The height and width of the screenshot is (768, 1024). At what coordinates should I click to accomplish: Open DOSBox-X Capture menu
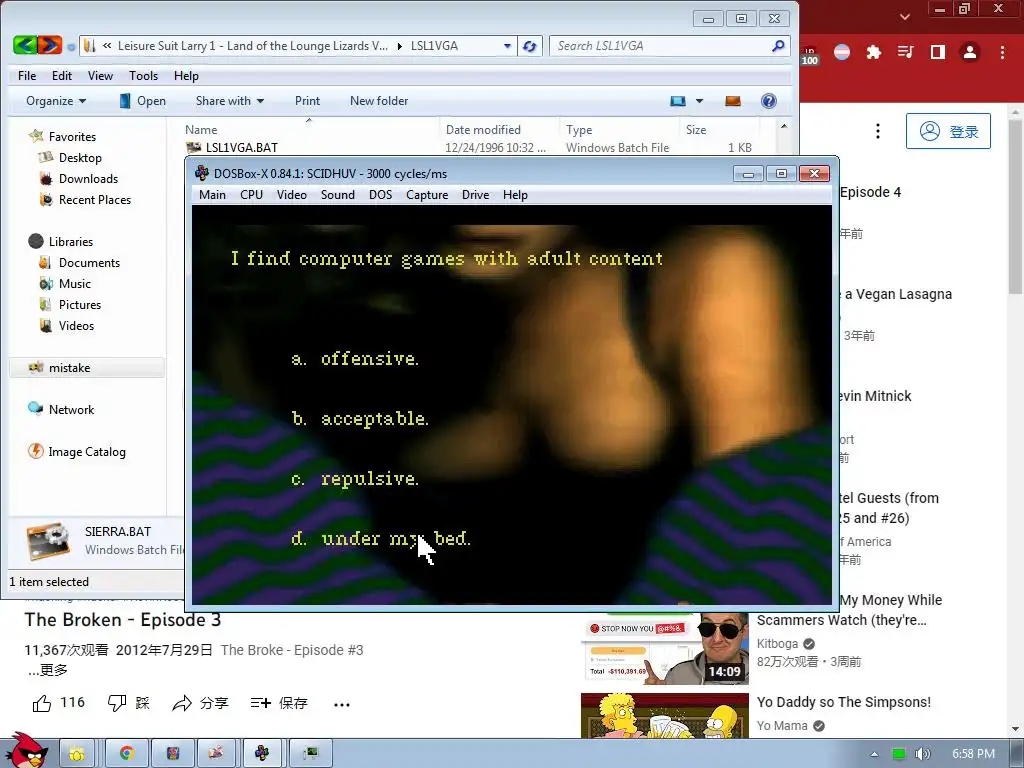(x=427, y=195)
